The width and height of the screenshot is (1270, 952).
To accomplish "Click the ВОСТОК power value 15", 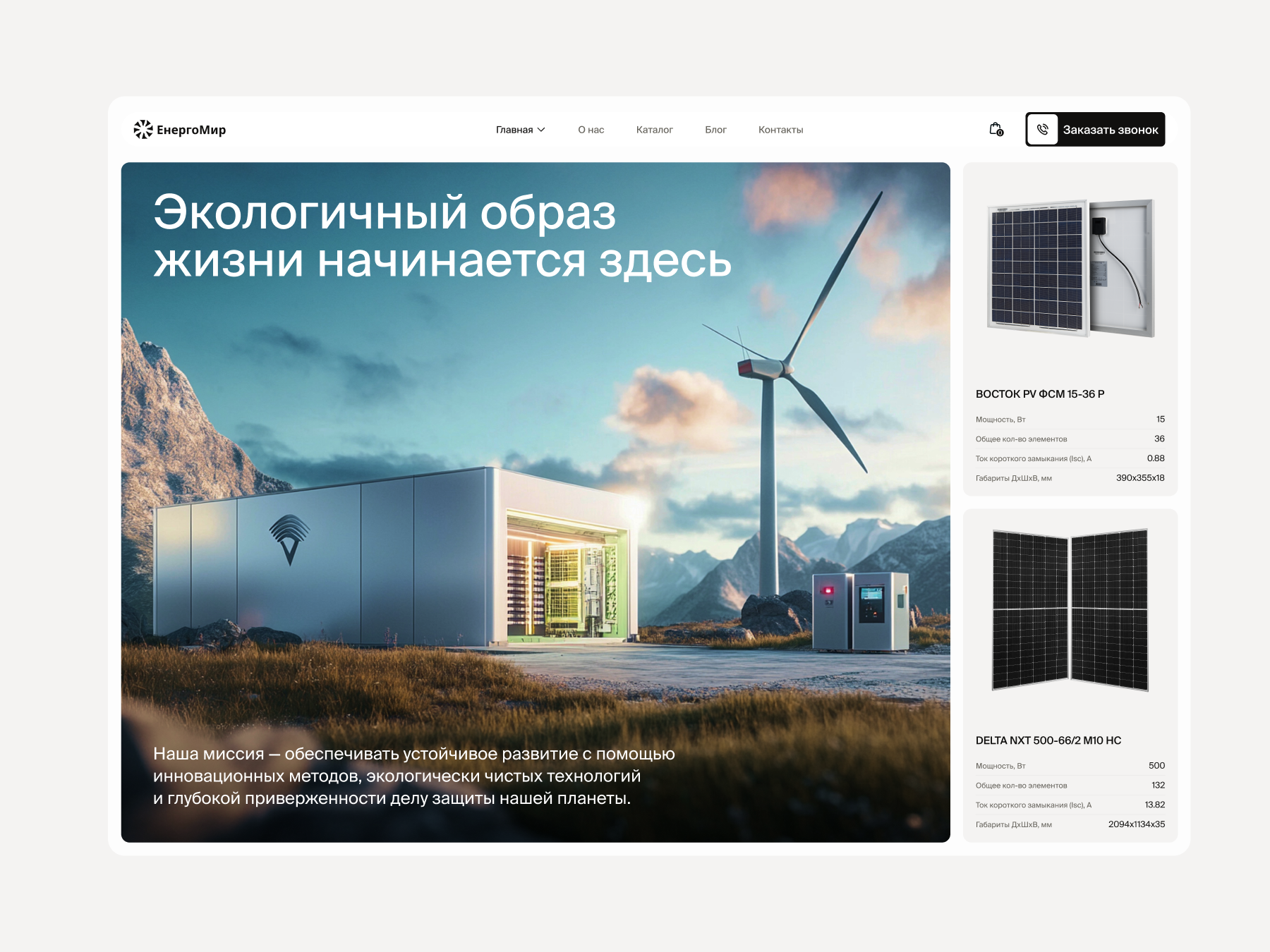I will (1161, 420).
